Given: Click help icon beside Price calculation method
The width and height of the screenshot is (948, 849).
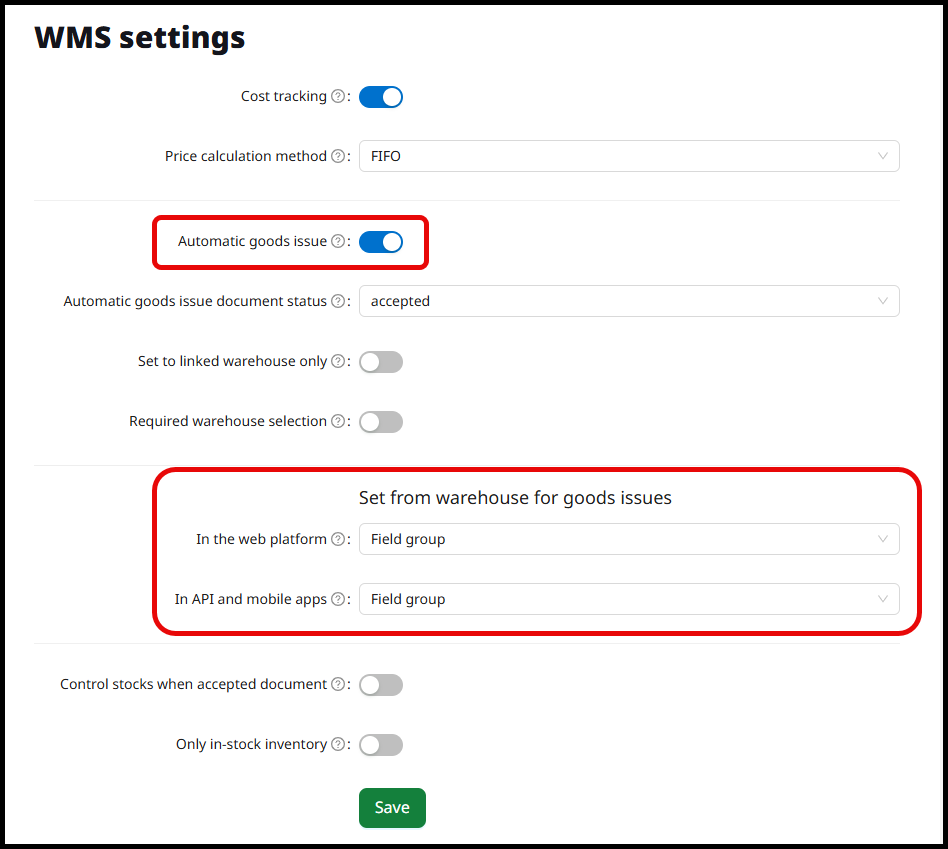Looking at the screenshot, I should tap(338, 157).
